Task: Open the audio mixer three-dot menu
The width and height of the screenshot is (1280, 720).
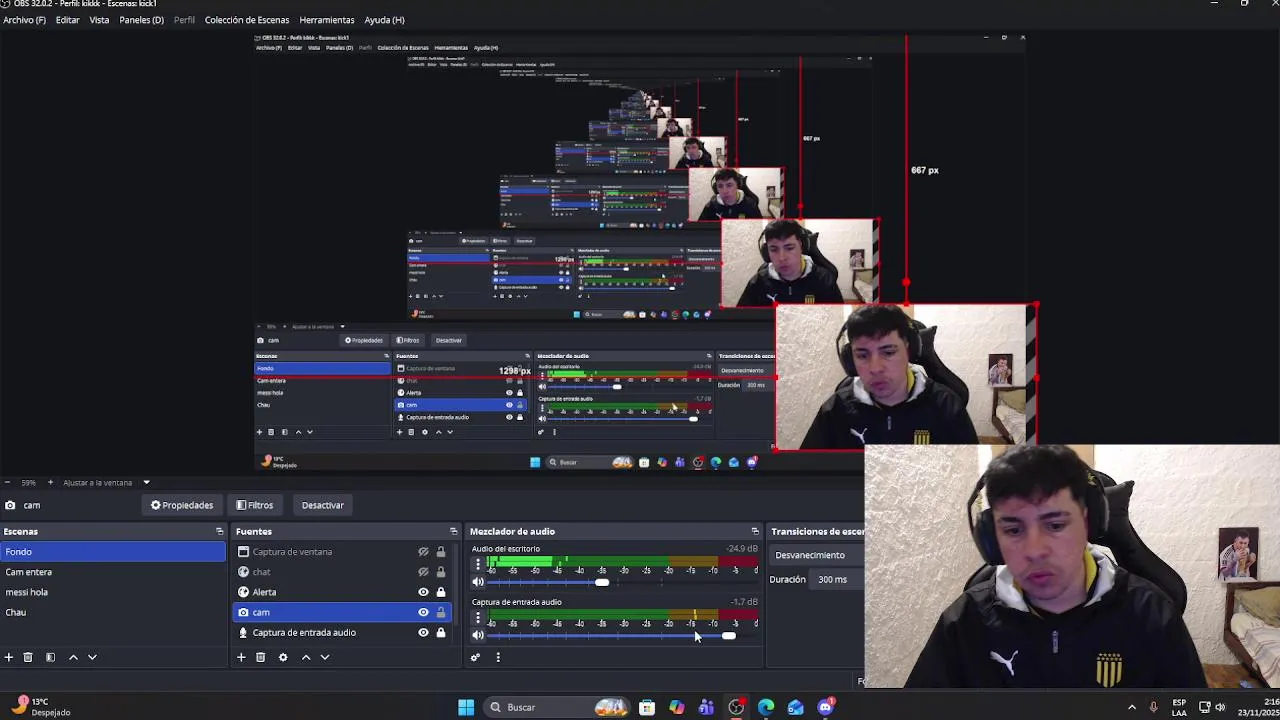Action: coord(498,657)
